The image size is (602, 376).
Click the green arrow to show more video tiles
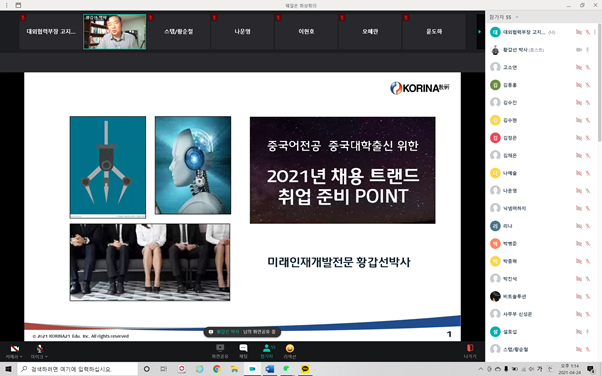(x=480, y=32)
